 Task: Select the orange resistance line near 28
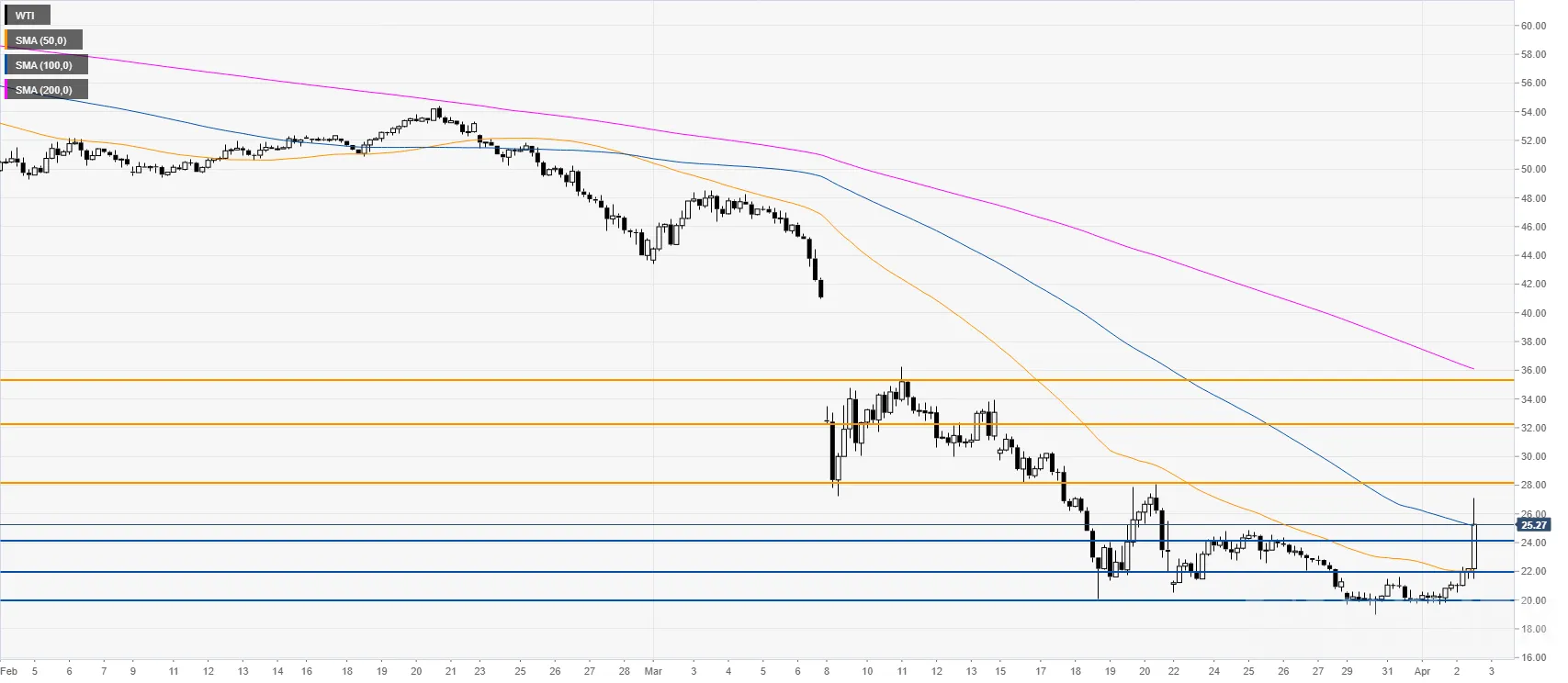click(x=756, y=483)
